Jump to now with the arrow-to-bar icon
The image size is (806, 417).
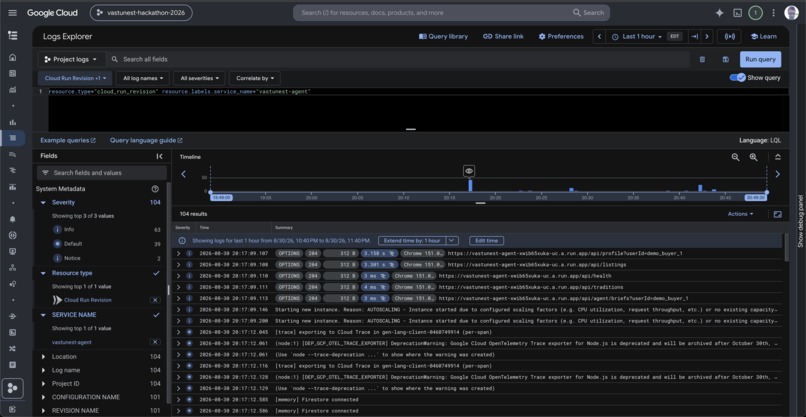[x=694, y=37]
